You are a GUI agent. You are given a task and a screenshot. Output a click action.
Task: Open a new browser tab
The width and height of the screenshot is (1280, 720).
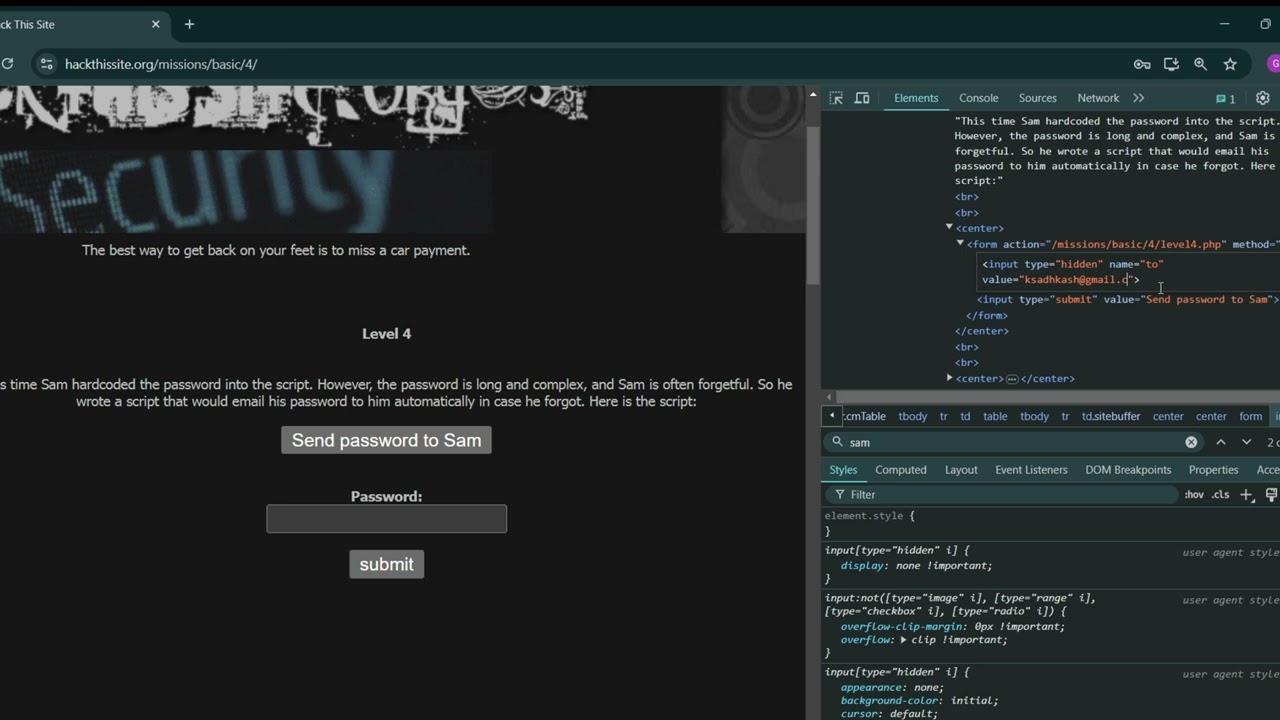189,24
